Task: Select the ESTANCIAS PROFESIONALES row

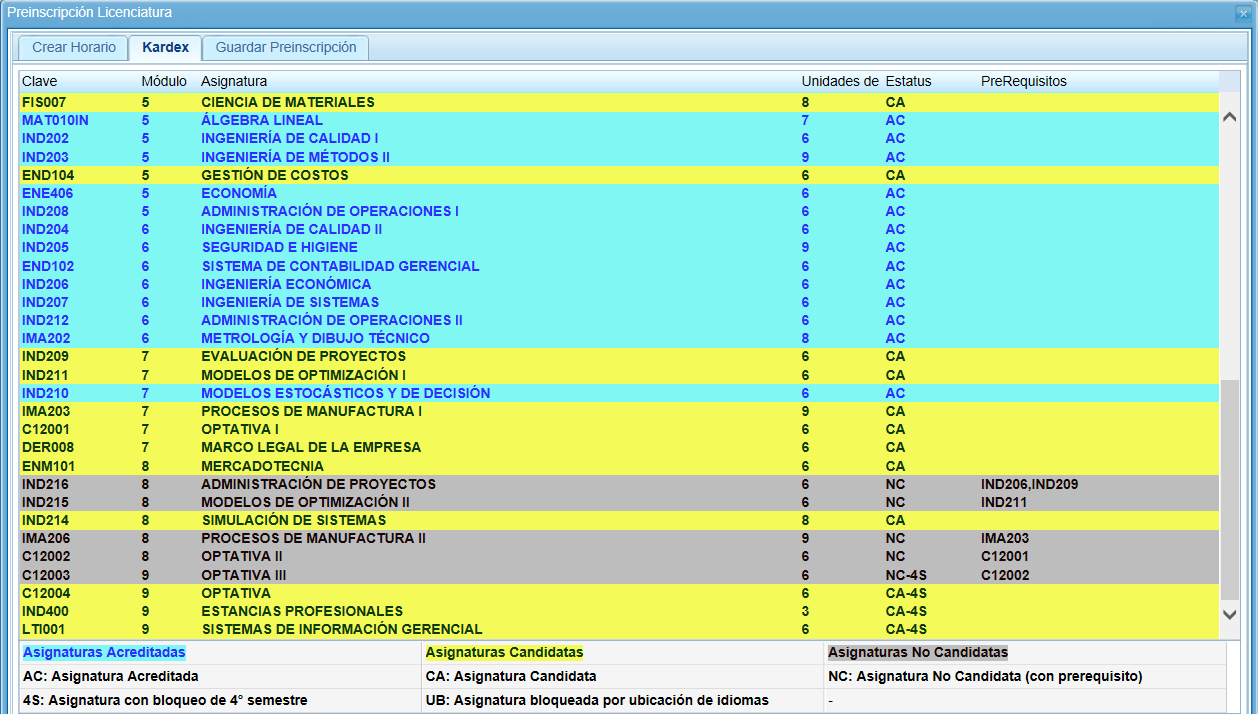Action: pyautogui.click(x=400, y=611)
